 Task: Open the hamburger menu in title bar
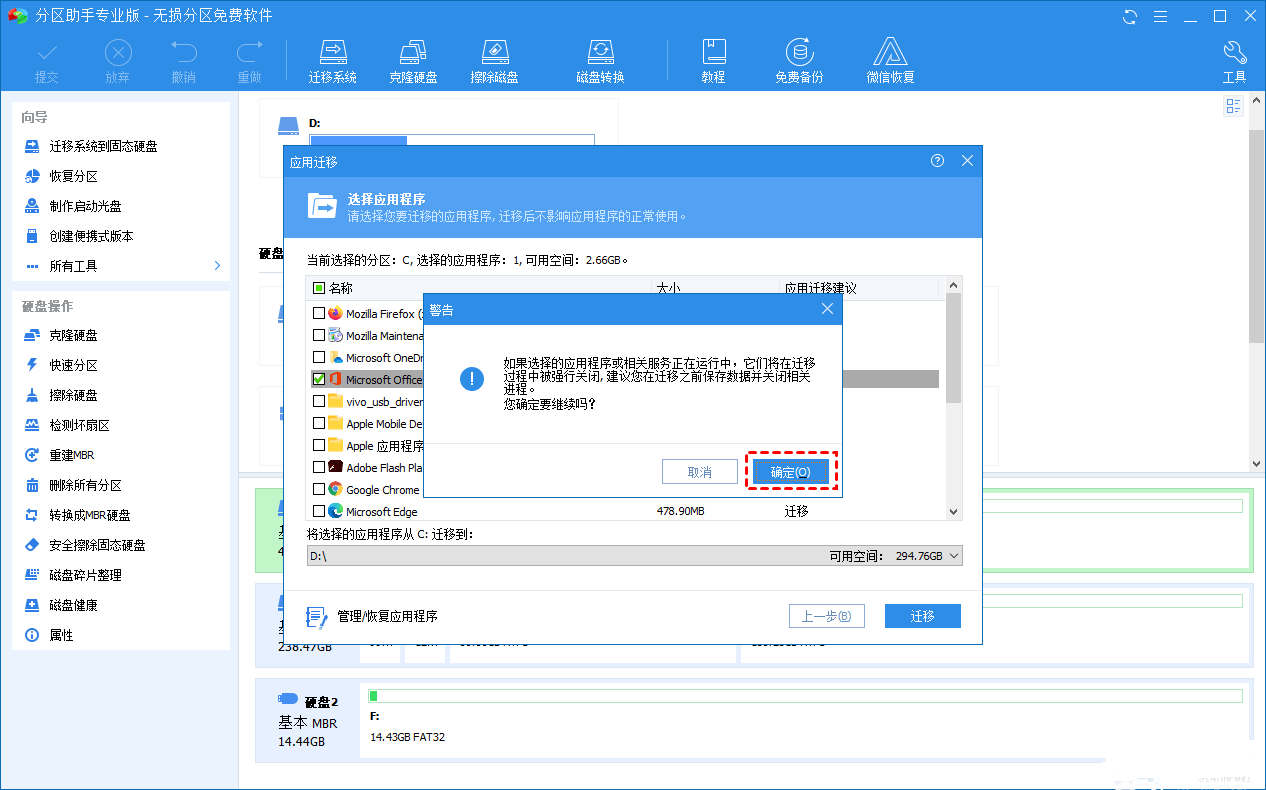[x=1161, y=16]
